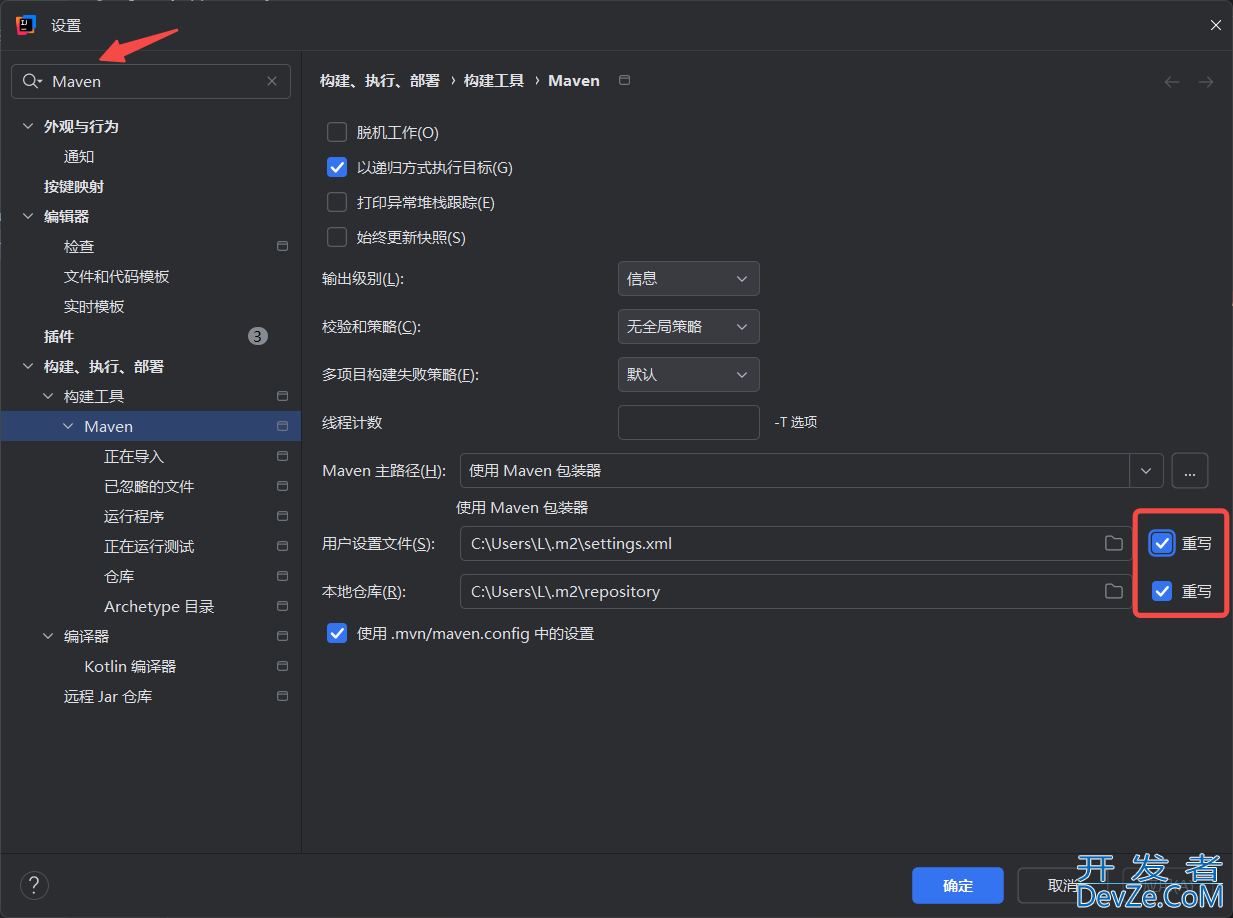
Task: Collapse the 编辑器 tree node
Action: pos(28,217)
